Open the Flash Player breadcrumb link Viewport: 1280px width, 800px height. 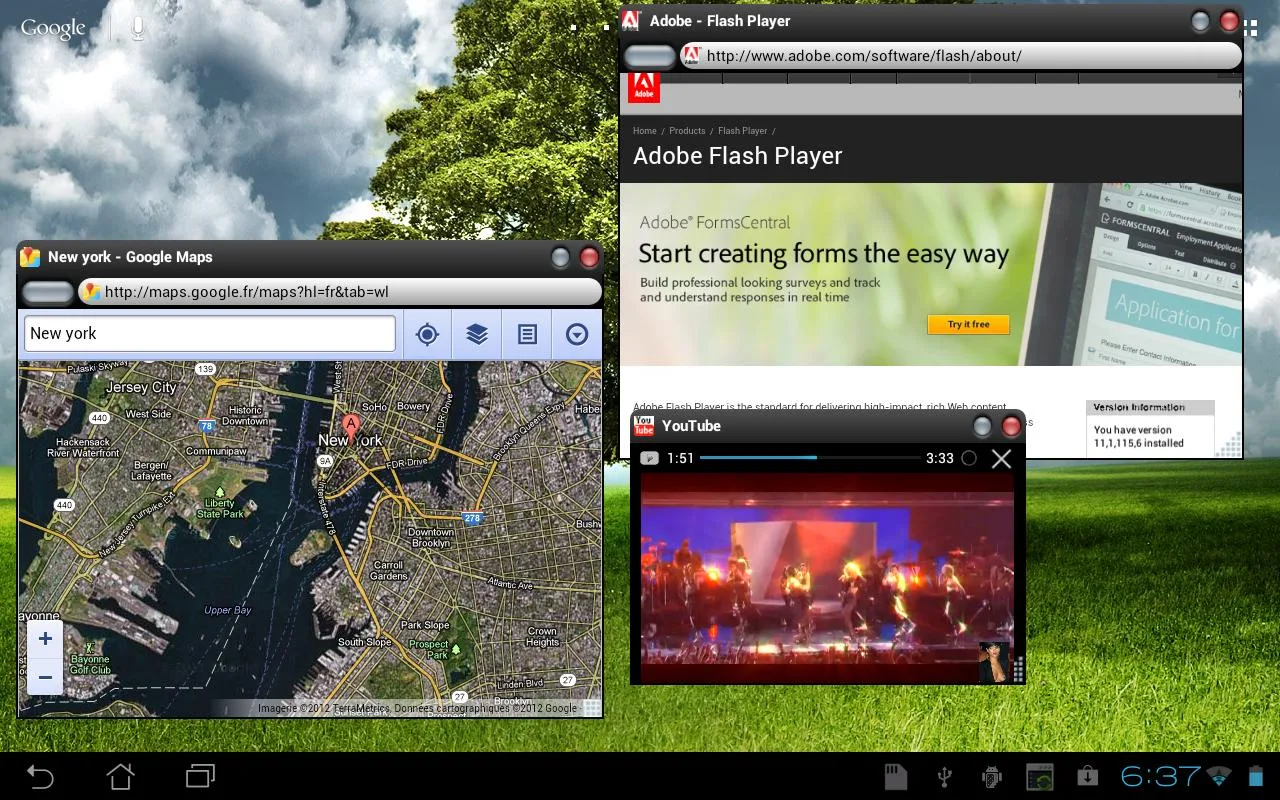tap(742, 131)
